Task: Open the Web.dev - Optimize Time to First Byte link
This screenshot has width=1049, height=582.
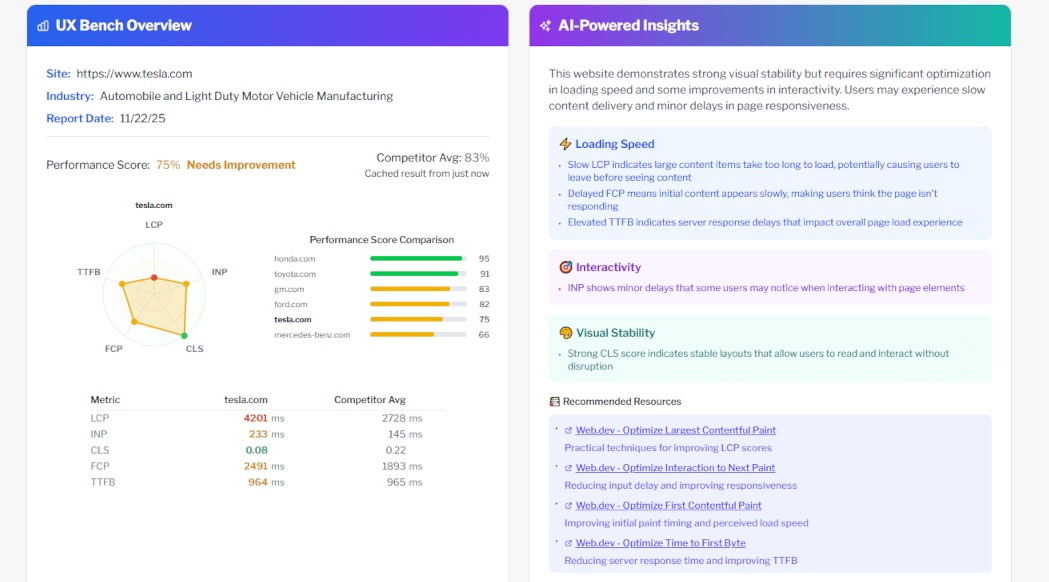Action: click(x=660, y=543)
